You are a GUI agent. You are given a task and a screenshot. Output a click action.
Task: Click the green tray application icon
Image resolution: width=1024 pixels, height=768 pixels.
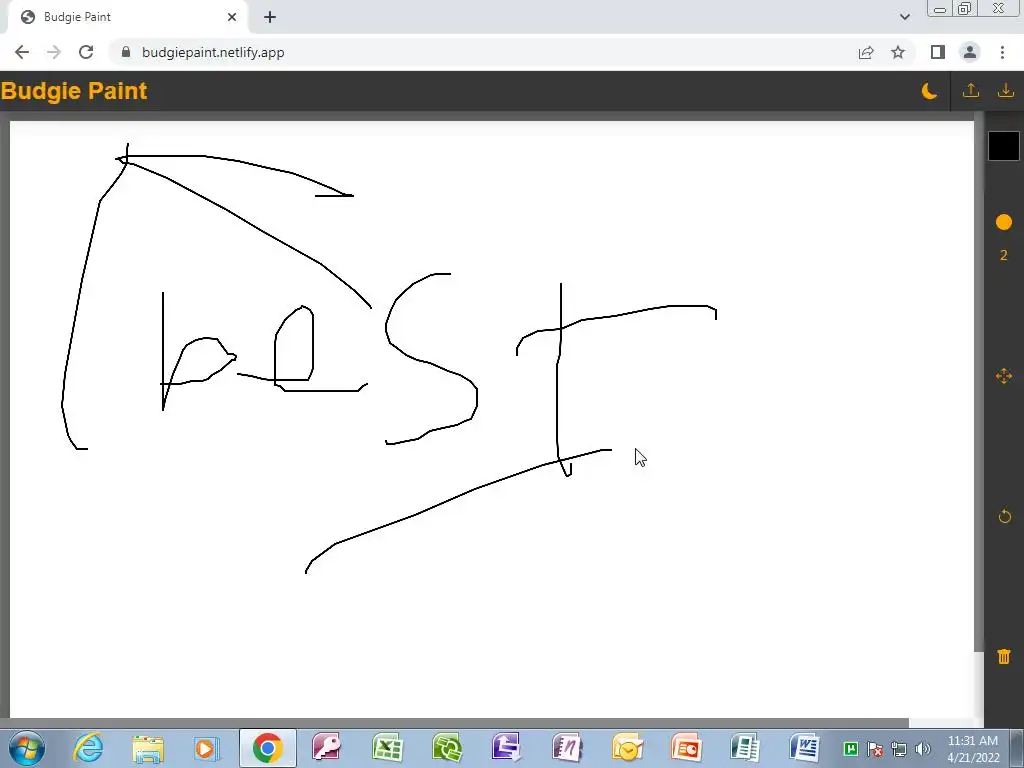(x=850, y=749)
